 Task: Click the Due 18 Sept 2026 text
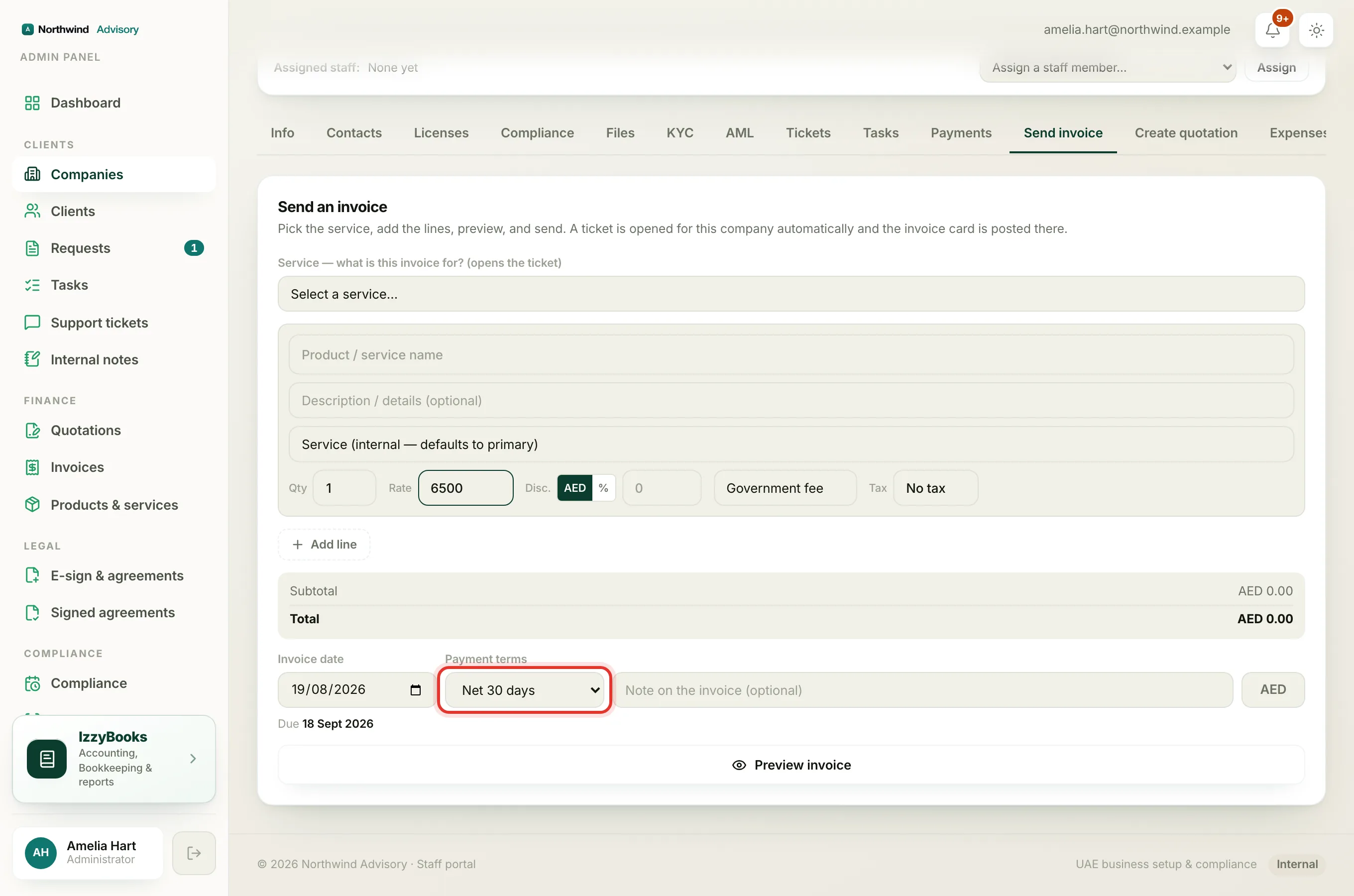click(x=325, y=724)
